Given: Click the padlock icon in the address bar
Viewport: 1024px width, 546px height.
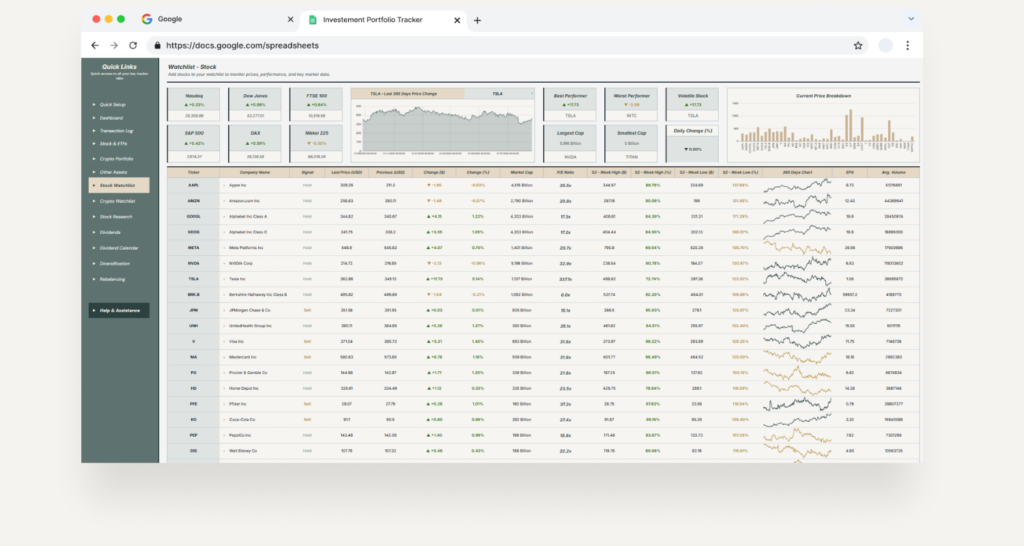Looking at the screenshot, I should click(x=157, y=46).
